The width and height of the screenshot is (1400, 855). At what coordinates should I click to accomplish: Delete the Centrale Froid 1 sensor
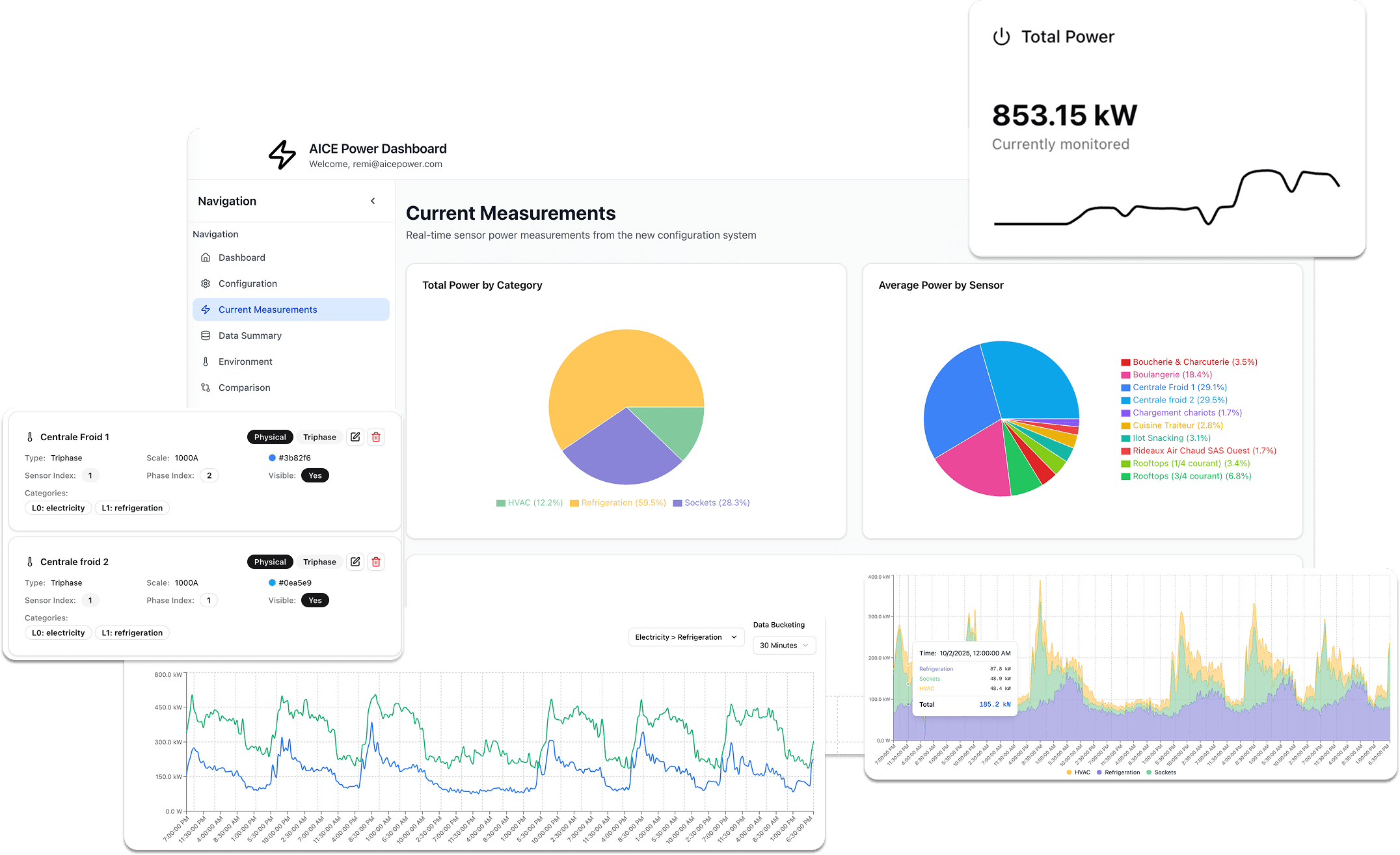pos(376,437)
